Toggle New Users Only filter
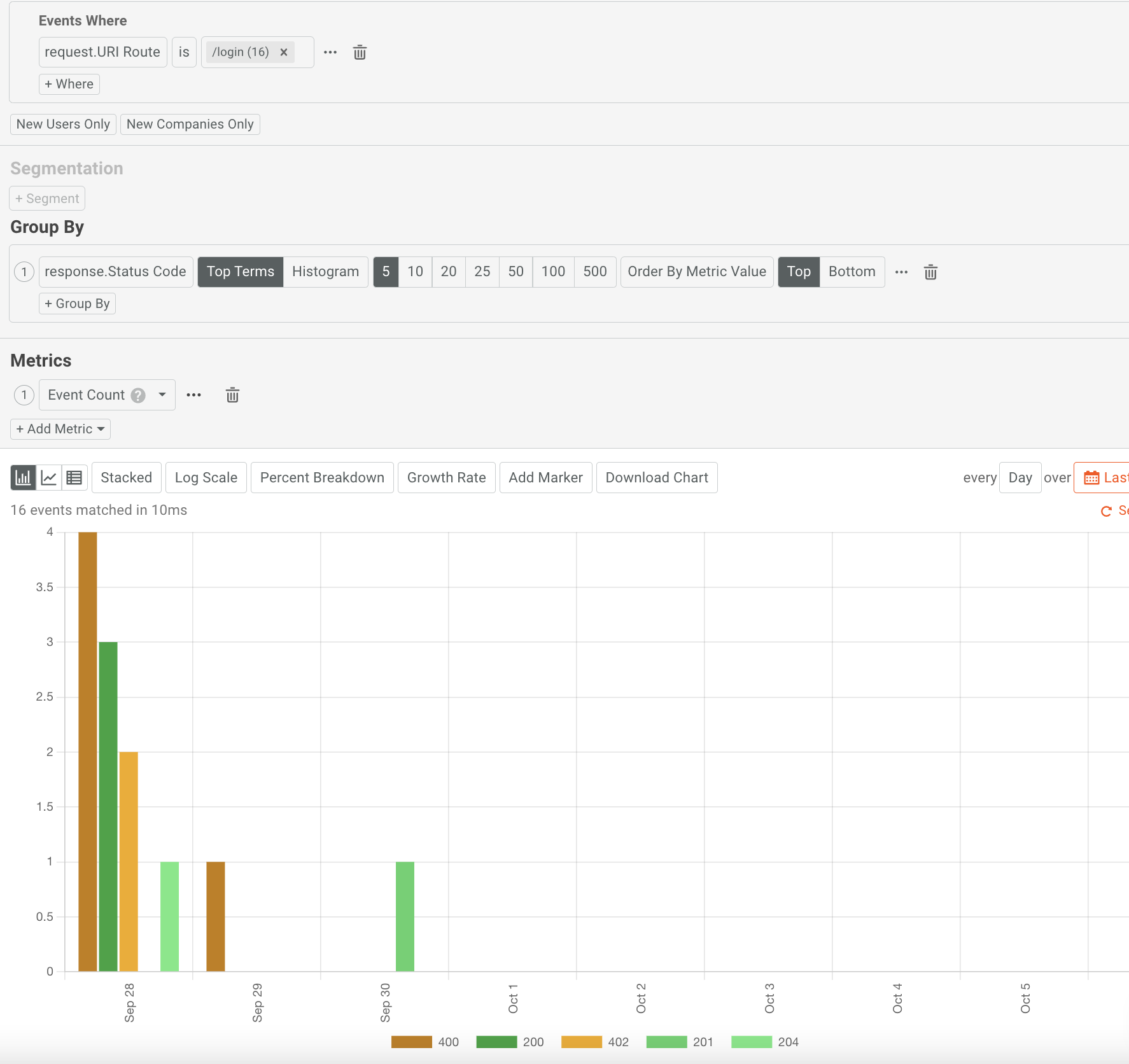The image size is (1129, 1064). pyautogui.click(x=63, y=124)
